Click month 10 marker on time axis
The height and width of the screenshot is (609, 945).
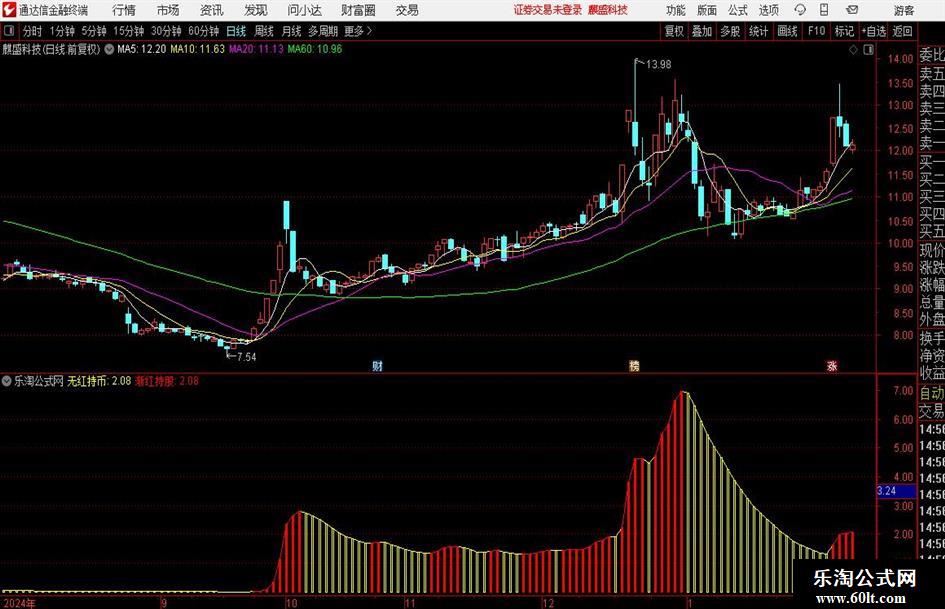point(291,603)
